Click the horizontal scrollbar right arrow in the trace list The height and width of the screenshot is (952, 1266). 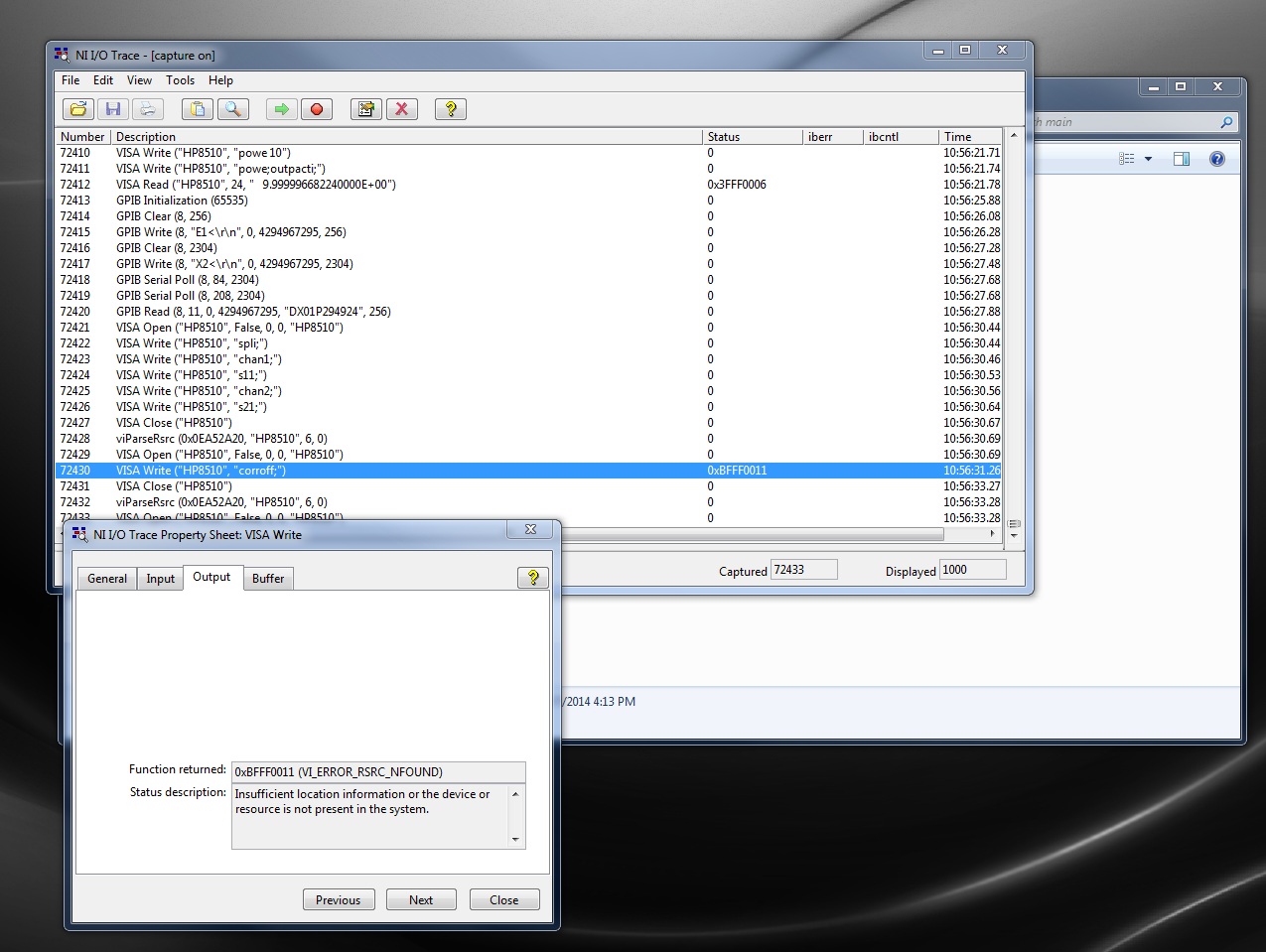pos(992,534)
